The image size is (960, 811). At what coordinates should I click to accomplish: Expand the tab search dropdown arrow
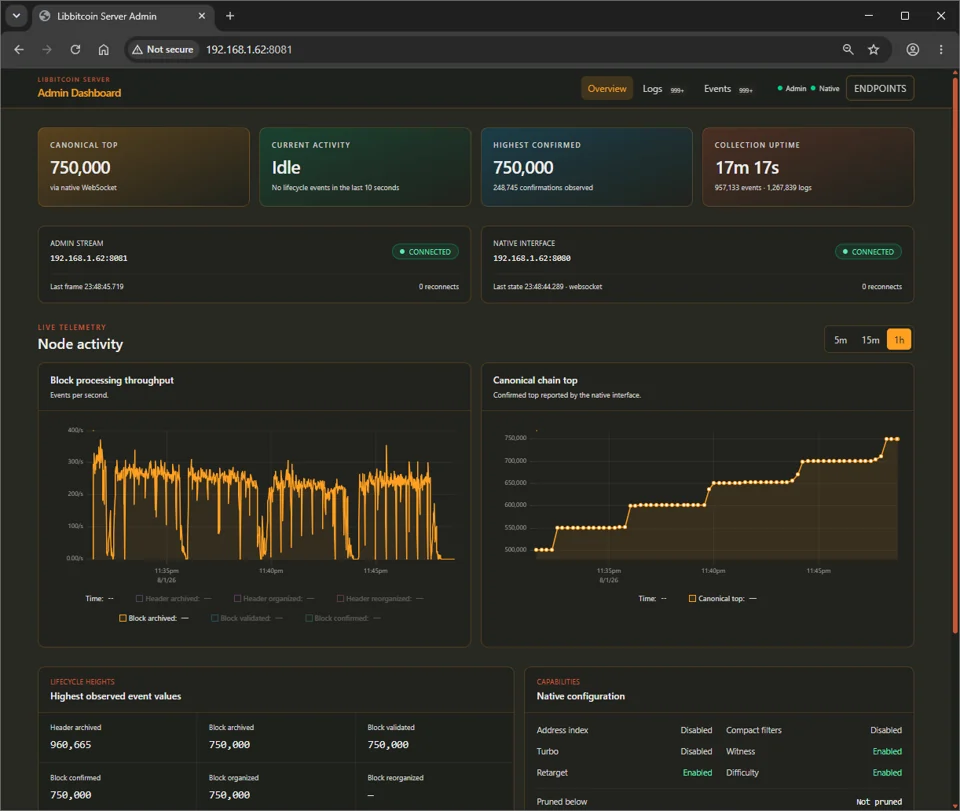click(x=17, y=16)
